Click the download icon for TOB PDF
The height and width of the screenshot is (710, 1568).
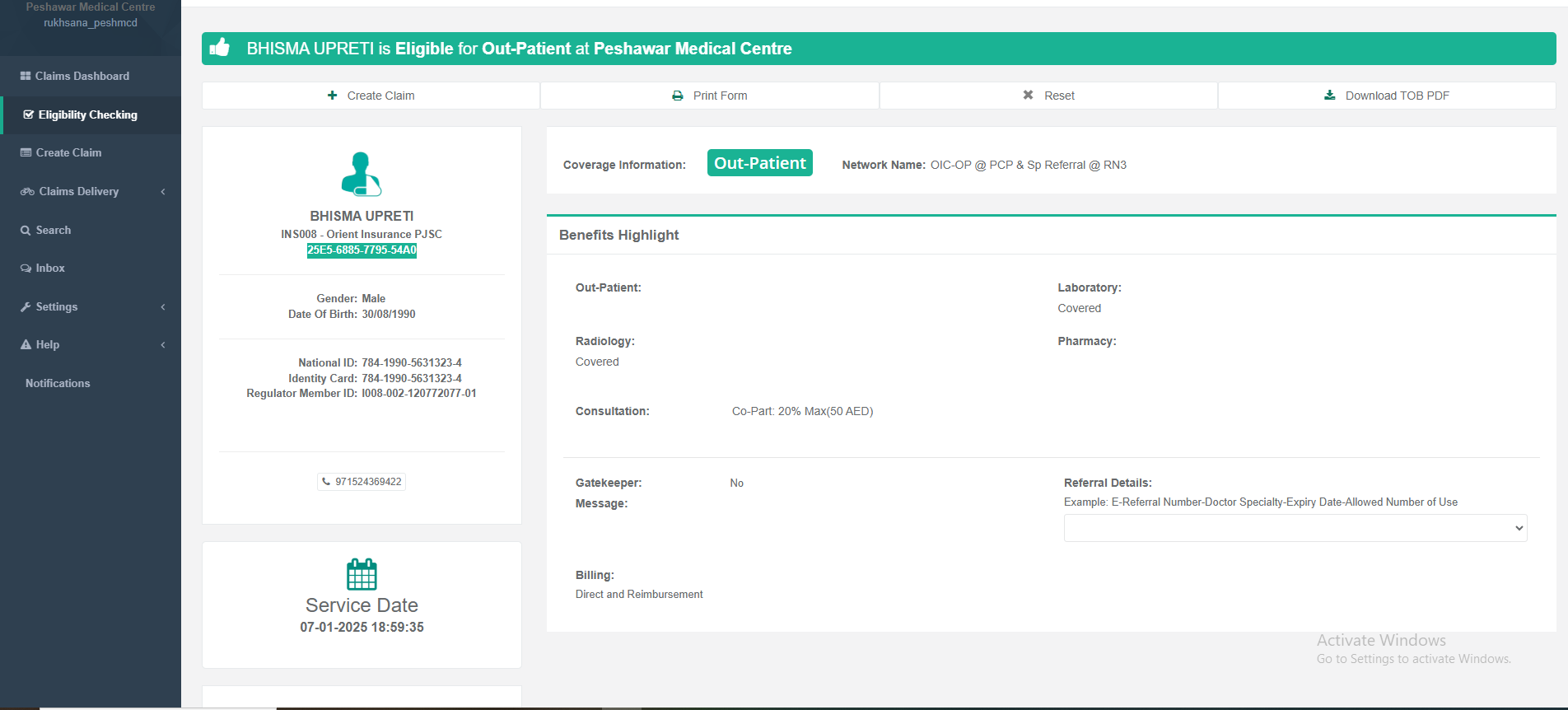[x=1329, y=96]
